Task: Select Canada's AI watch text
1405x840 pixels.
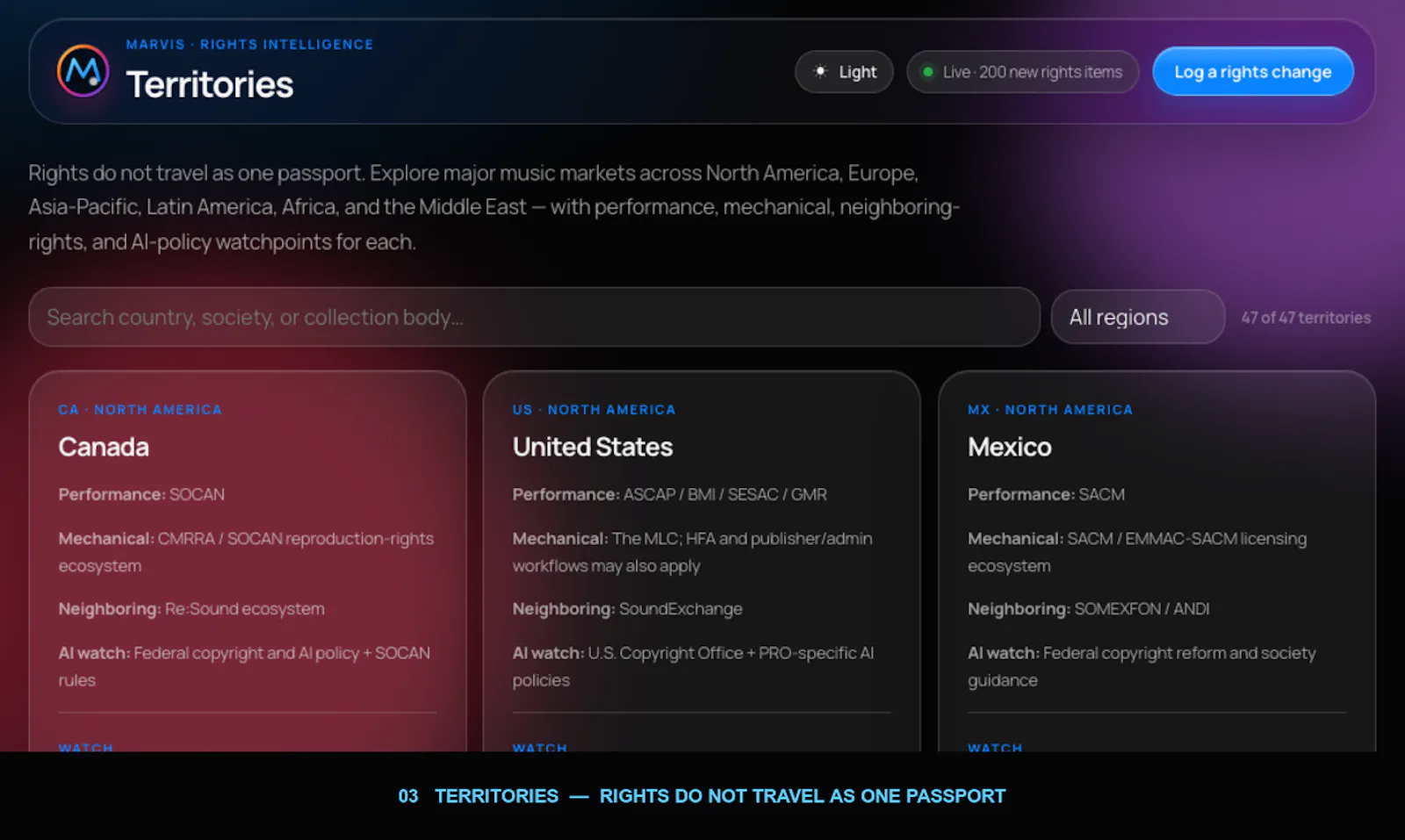Action: [244, 666]
